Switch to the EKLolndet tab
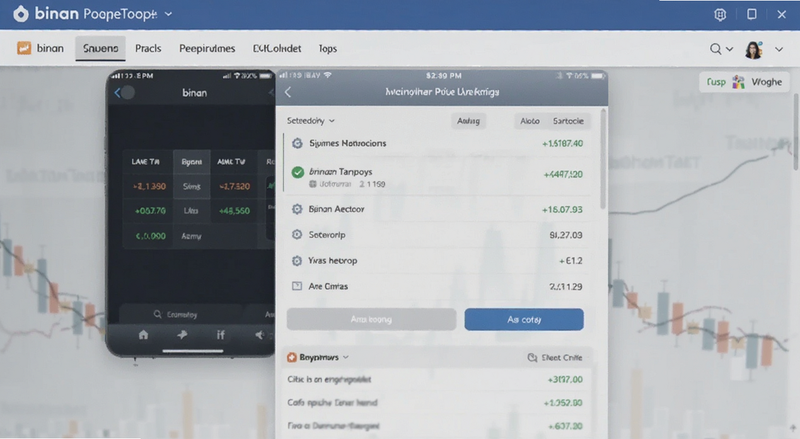 pos(277,48)
